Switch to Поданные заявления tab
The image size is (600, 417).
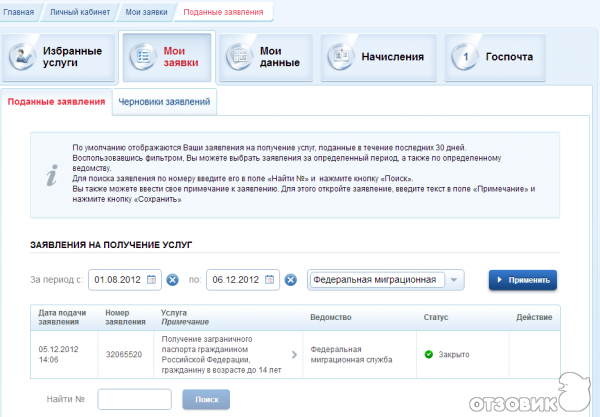[56, 102]
